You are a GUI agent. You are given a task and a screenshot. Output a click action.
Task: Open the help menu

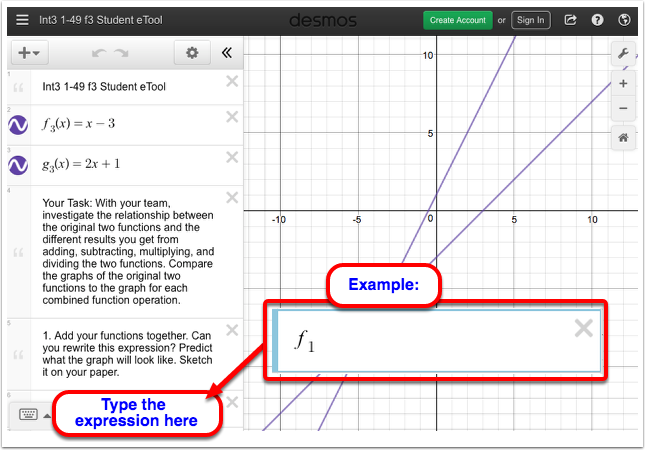[597, 20]
